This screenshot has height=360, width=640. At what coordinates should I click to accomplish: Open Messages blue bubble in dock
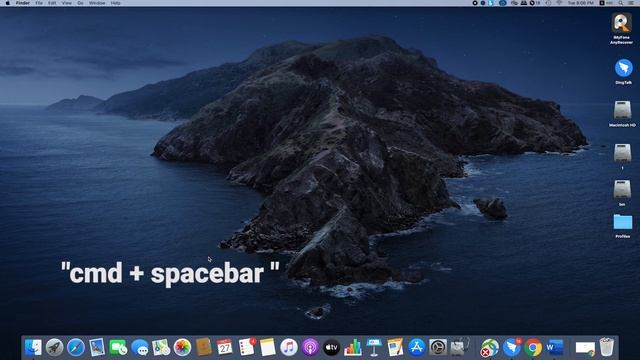[x=140, y=348]
